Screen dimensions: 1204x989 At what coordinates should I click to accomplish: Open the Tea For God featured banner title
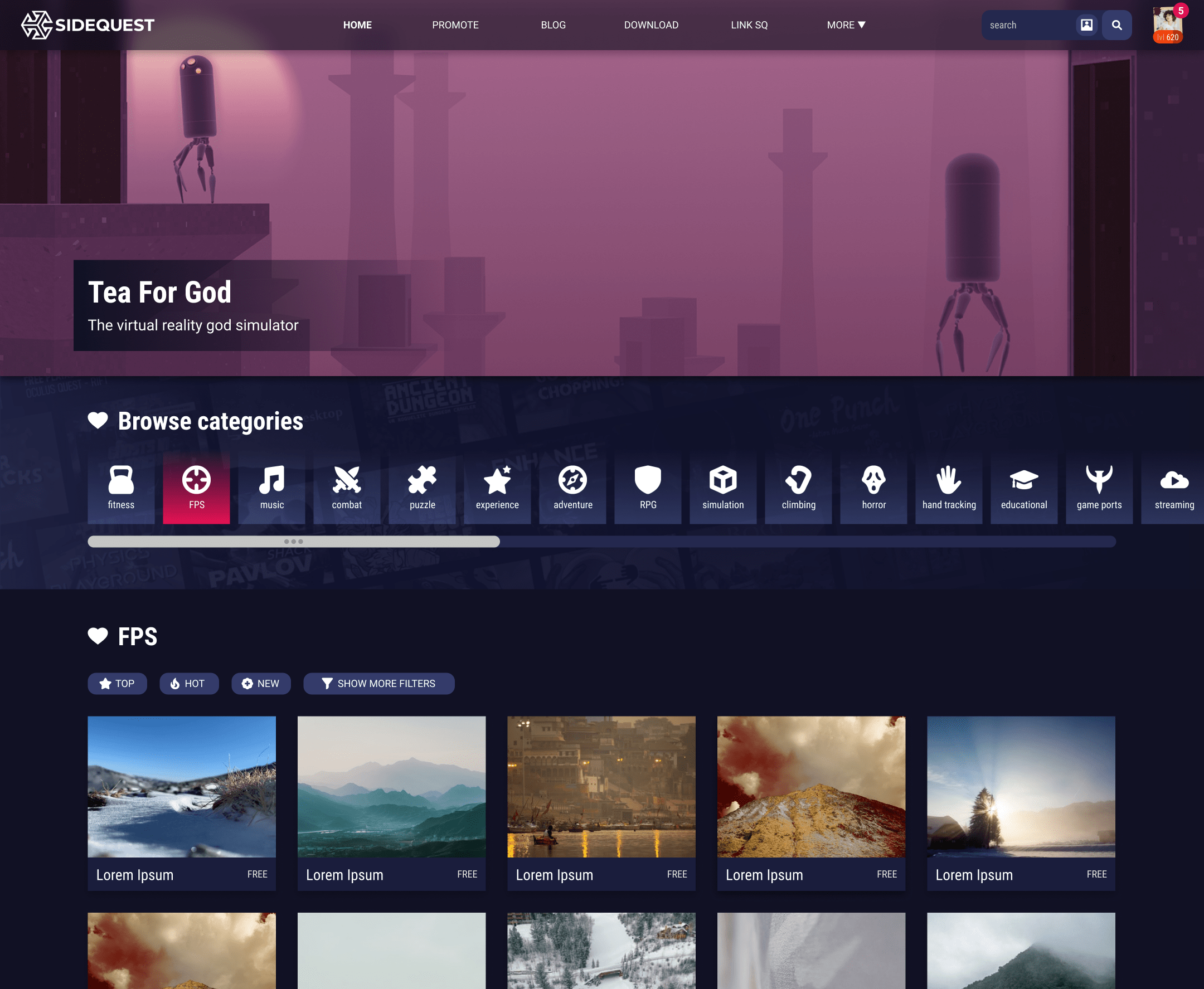159,293
